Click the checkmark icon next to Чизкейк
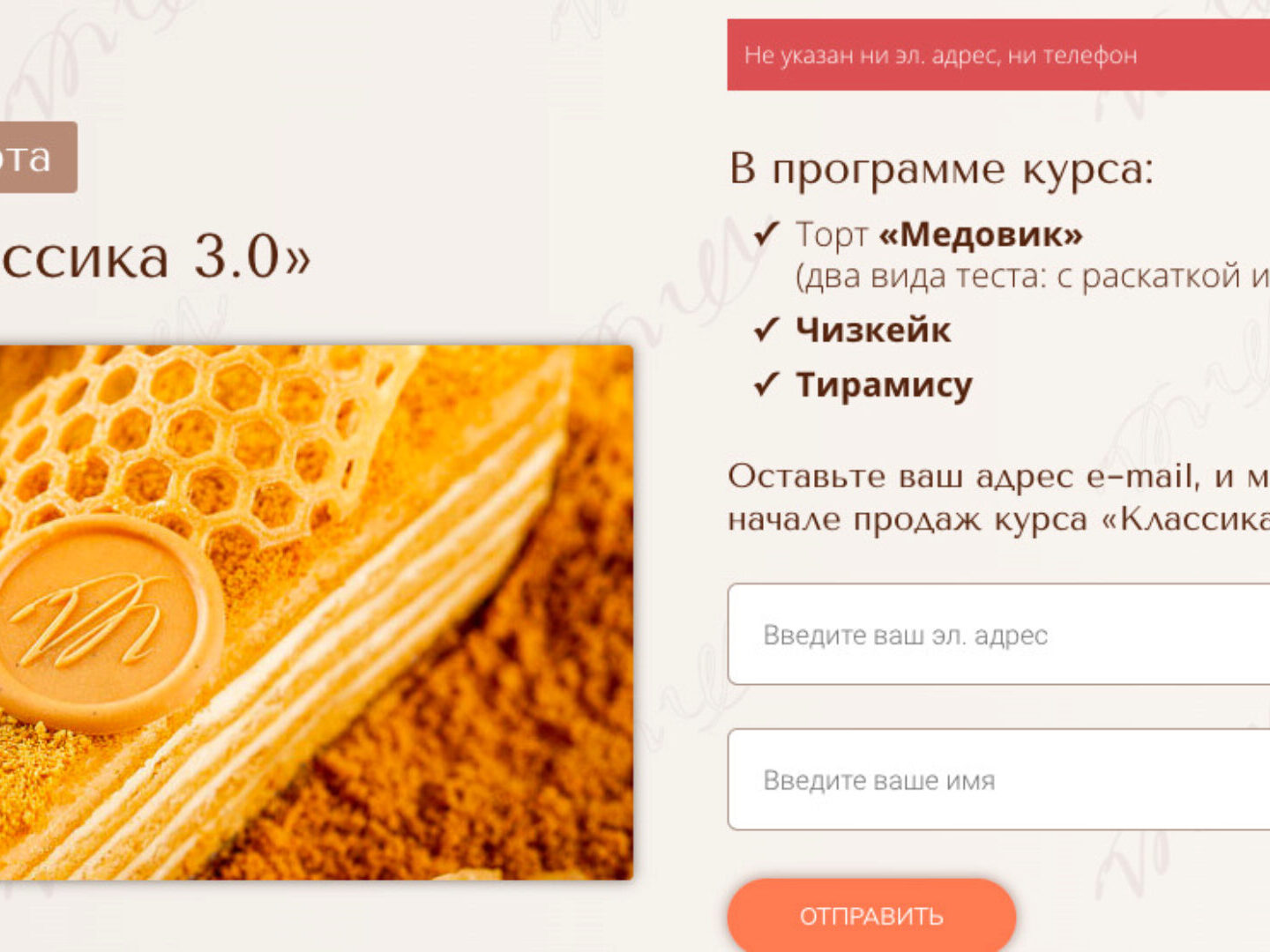This screenshot has width=1270, height=952. click(766, 330)
